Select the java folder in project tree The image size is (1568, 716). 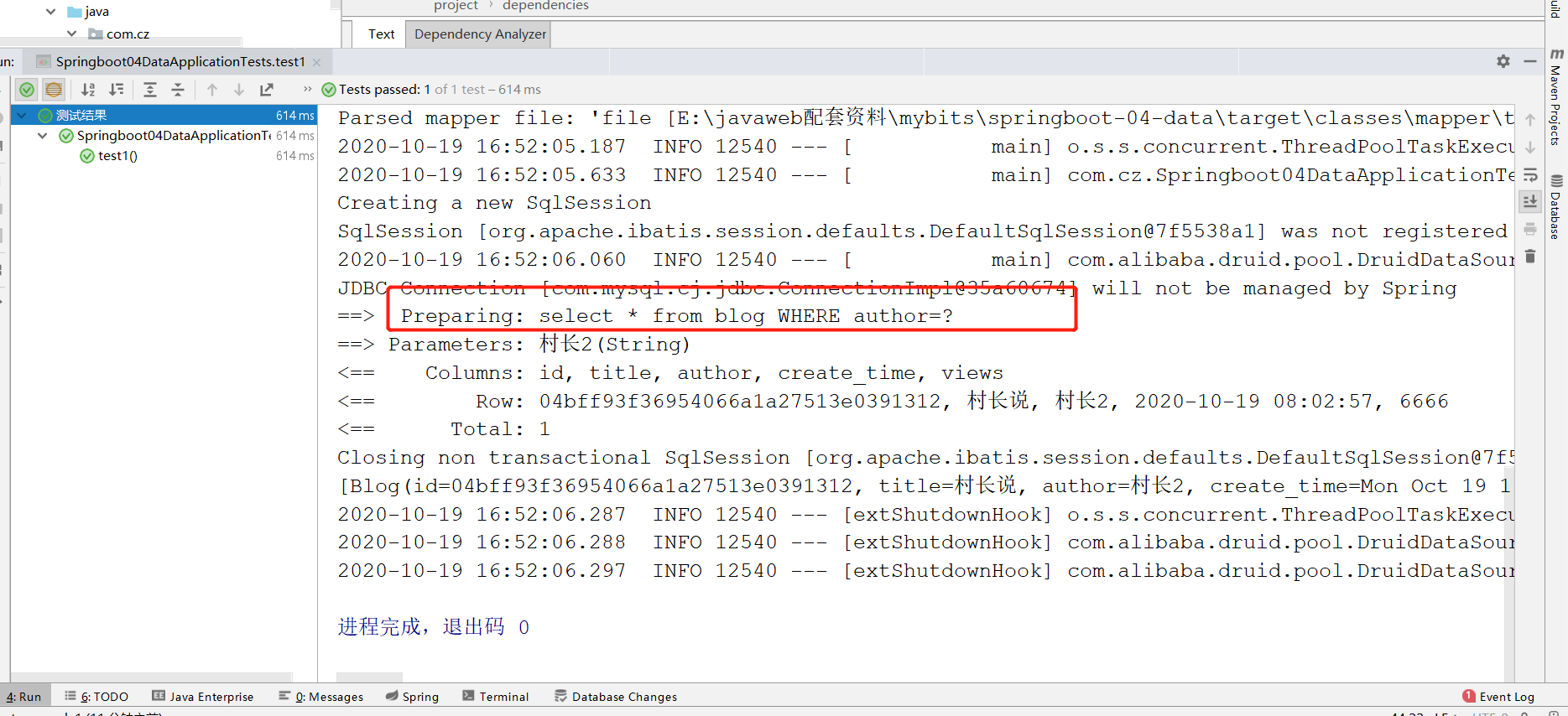pyautogui.click(x=88, y=12)
